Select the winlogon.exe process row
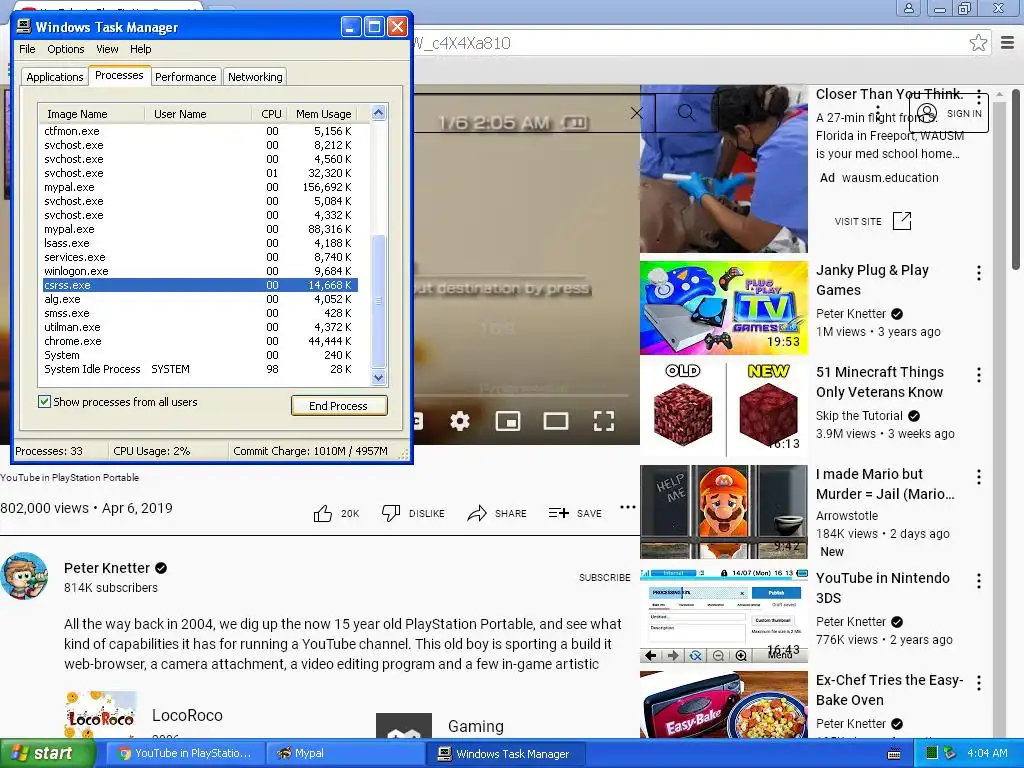Screen dimensions: 1024x768 tap(200, 271)
